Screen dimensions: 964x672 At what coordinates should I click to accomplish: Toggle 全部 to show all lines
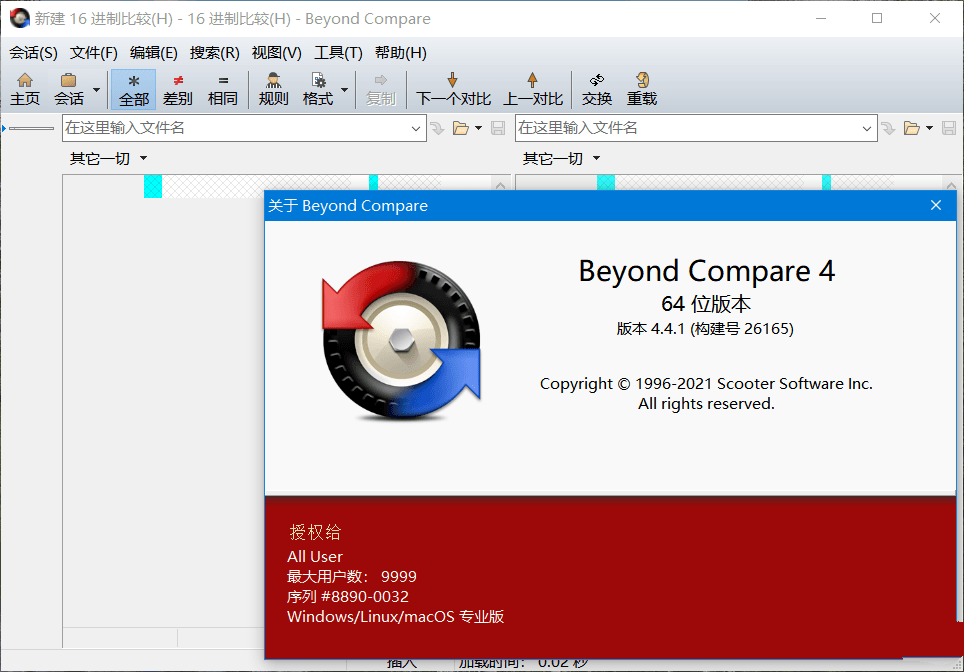tap(133, 88)
